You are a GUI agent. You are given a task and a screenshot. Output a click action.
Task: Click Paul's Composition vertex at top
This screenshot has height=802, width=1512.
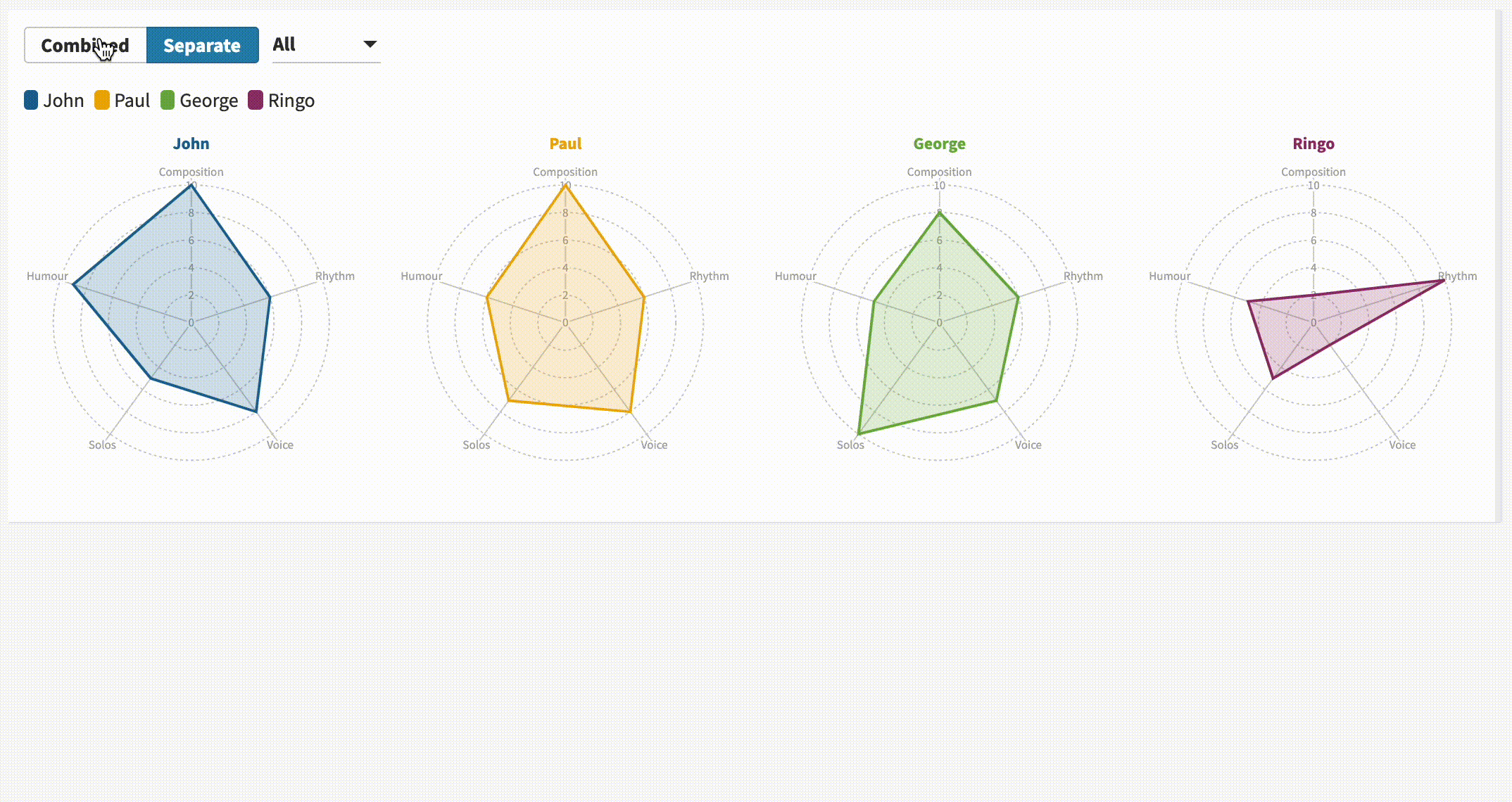[565, 186]
